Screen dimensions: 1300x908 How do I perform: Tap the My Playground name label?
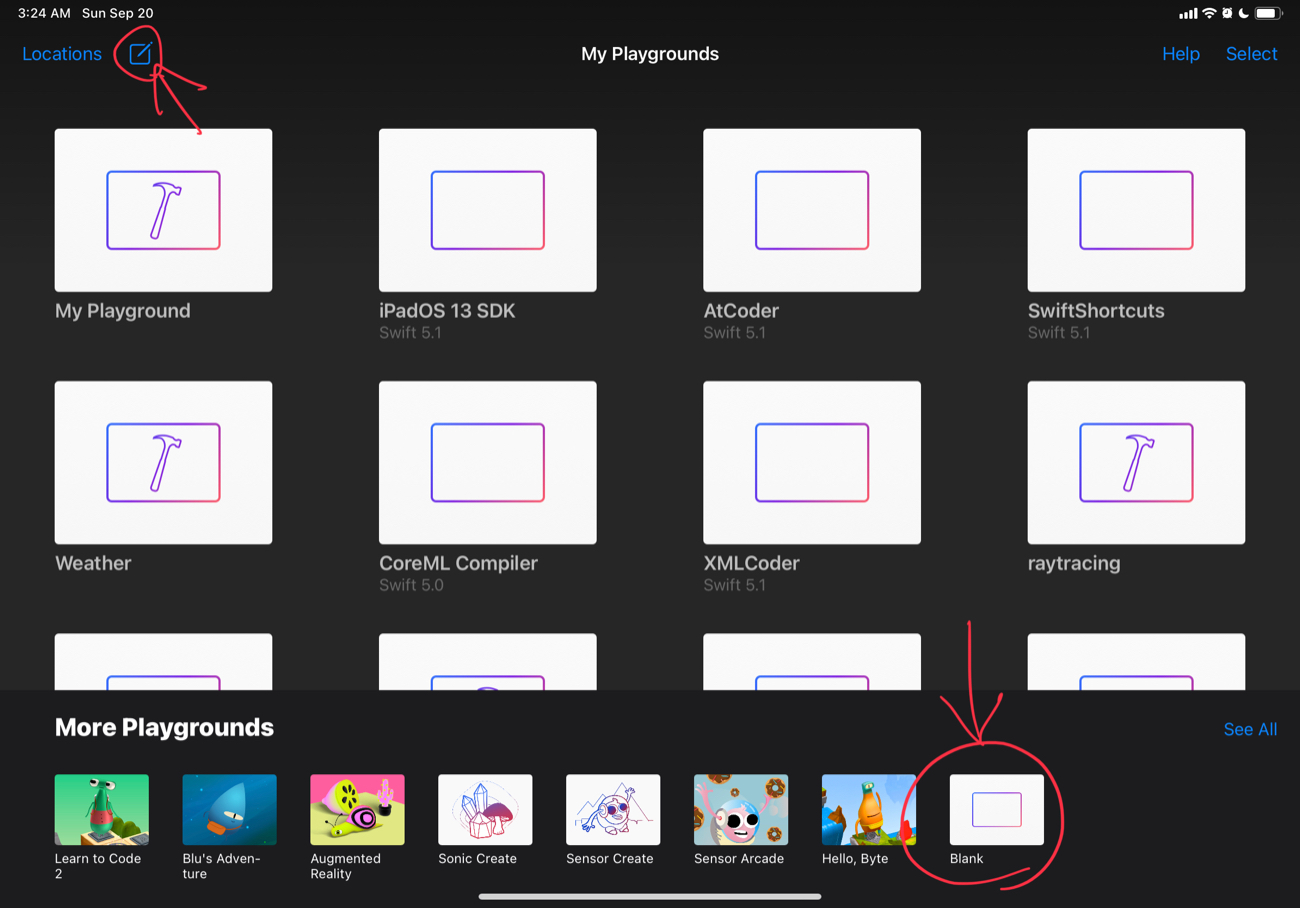122,311
